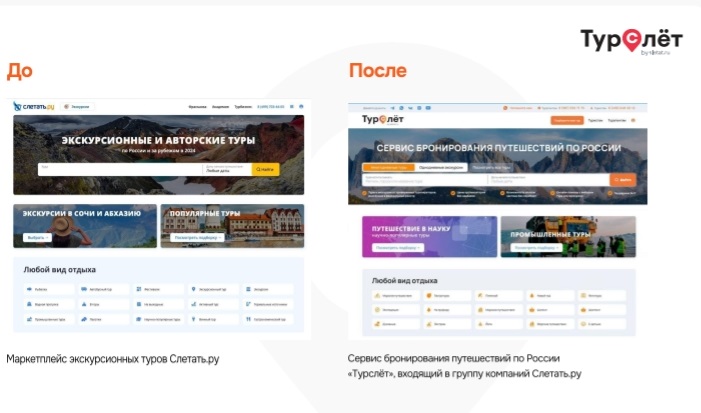Click the orange profile icon in the Турслёт header

click(633, 120)
